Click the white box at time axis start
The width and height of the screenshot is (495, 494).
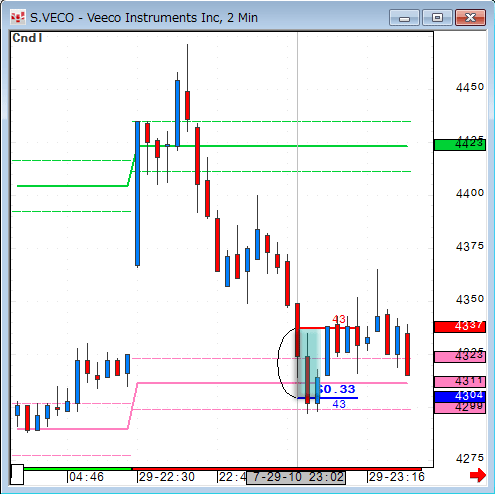(17, 474)
